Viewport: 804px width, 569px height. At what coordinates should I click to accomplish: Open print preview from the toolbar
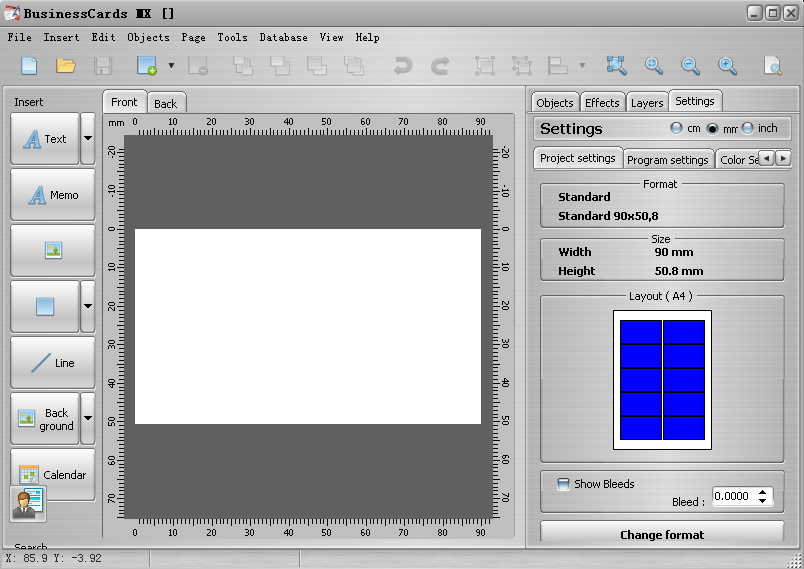click(x=772, y=66)
